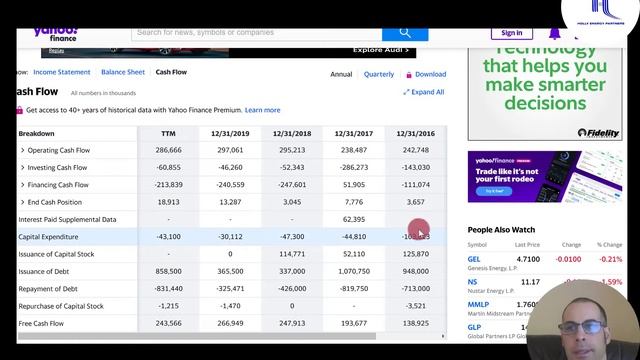
Task: Click Interest Paid value 62,395
Action: coord(354,220)
